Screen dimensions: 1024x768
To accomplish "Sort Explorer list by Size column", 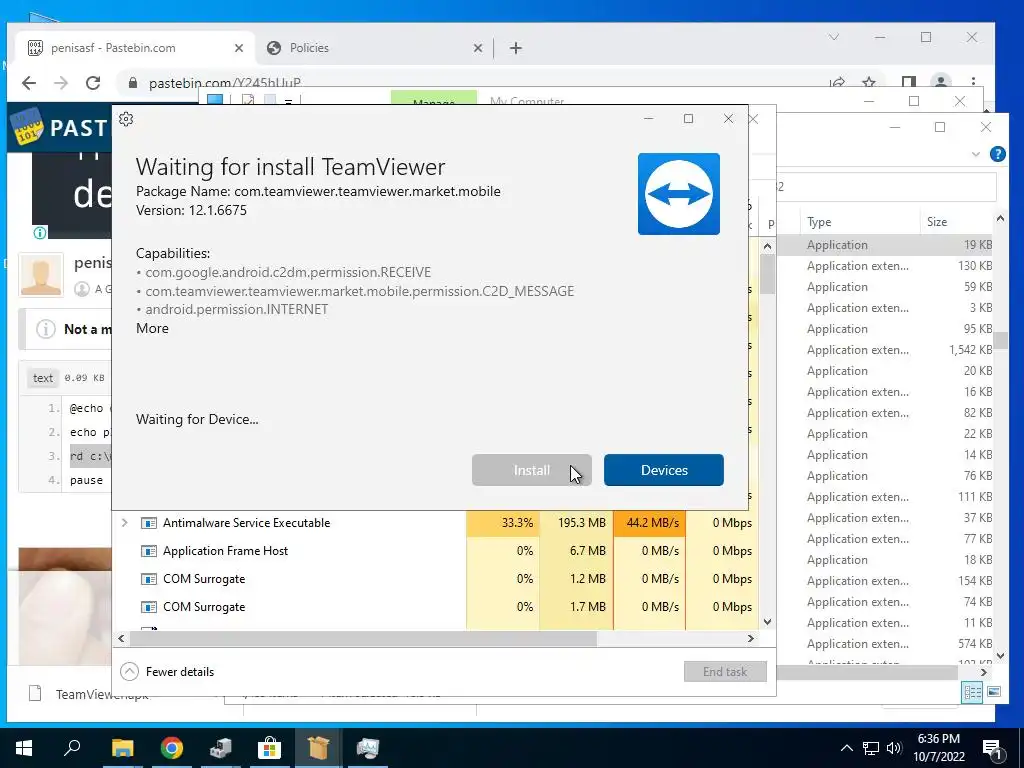I will click(936, 222).
